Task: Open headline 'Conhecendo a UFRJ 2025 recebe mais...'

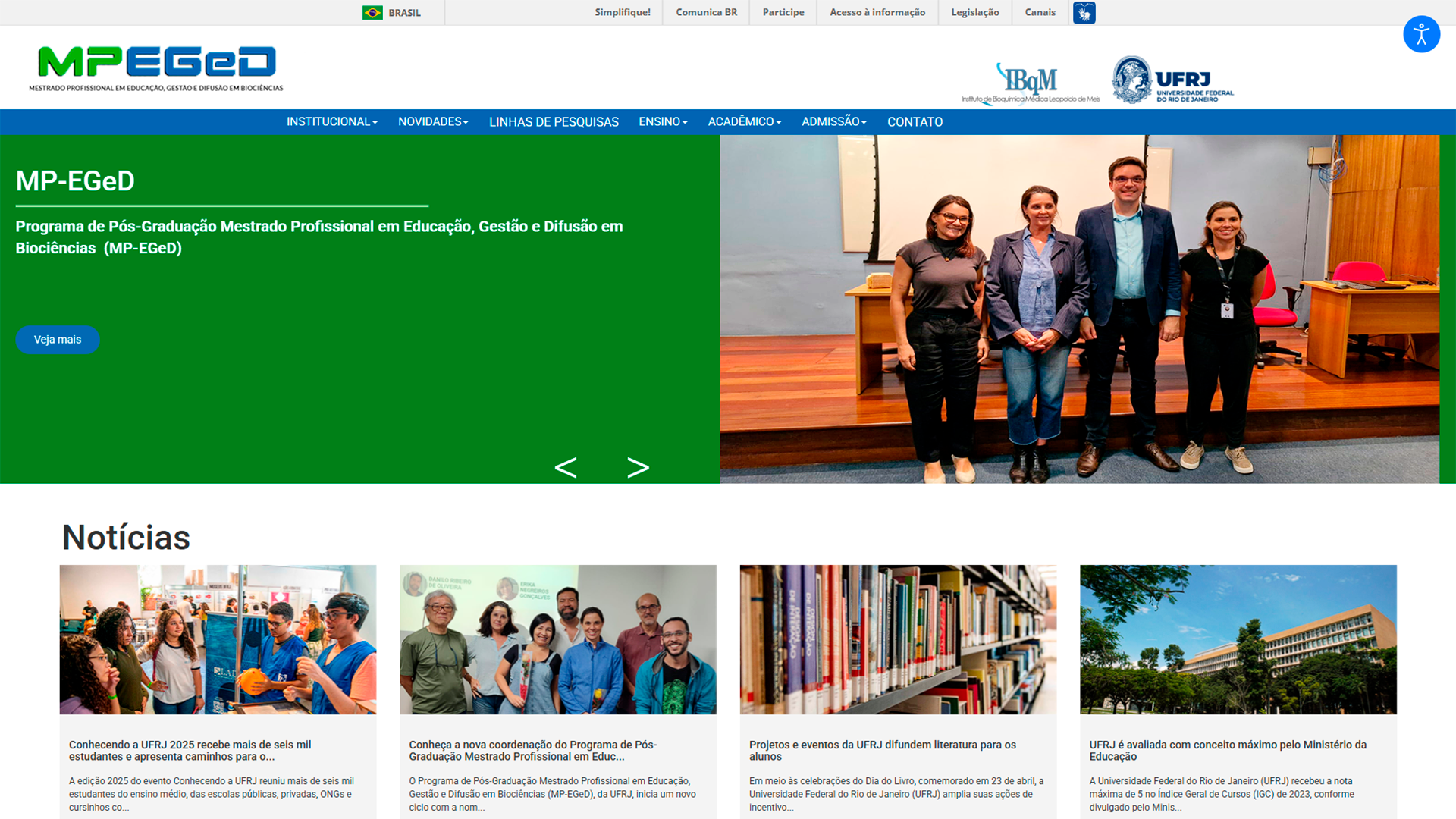Action: 190,751
